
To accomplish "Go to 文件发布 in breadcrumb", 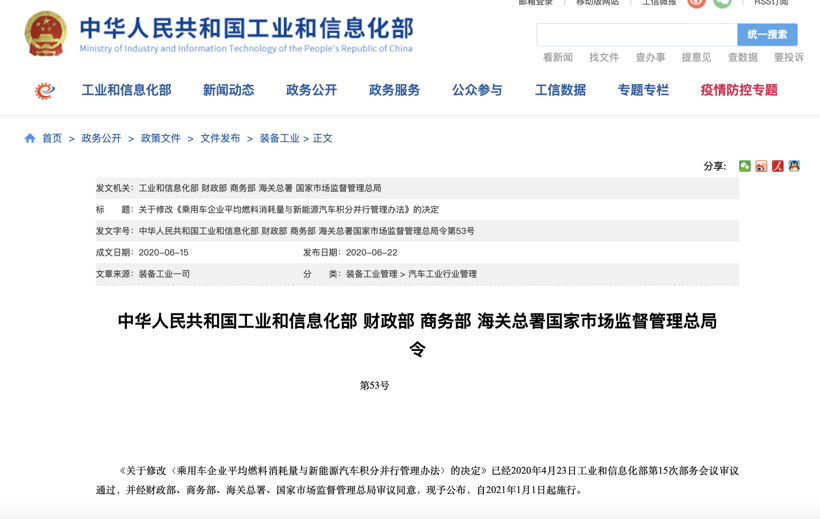I will pyautogui.click(x=220, y=138).
